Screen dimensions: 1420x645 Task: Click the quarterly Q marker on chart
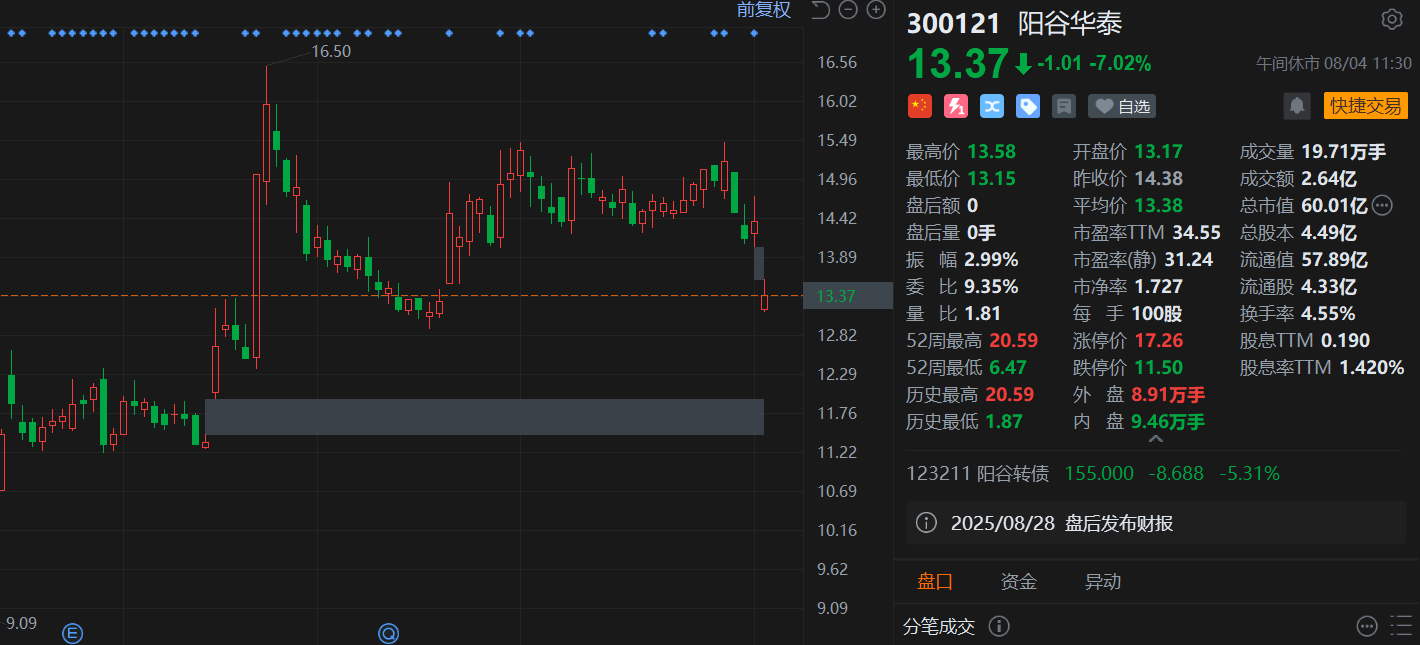pos(388,632)
